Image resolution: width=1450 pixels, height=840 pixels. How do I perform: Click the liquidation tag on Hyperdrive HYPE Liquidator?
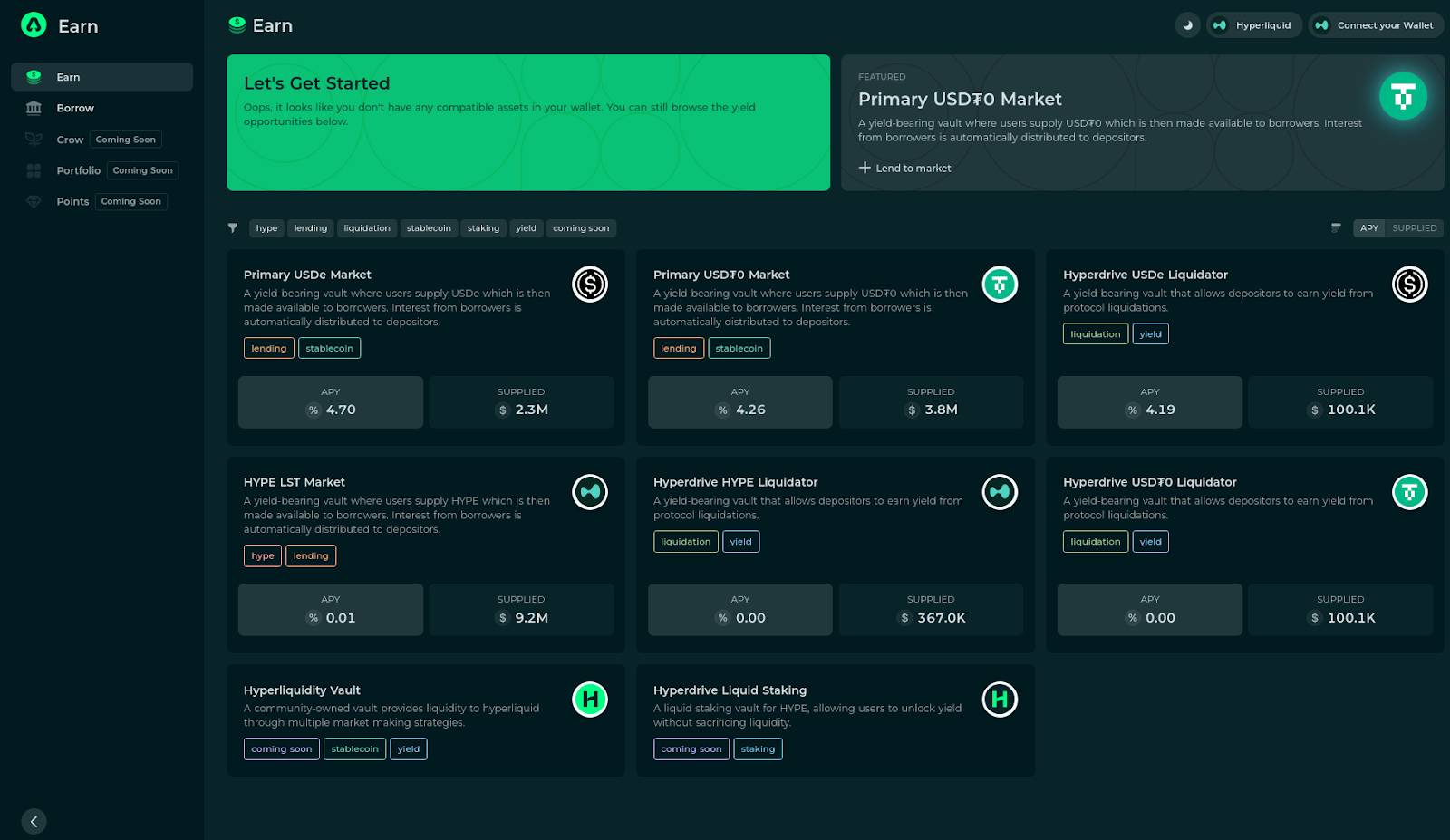click(685, 542)
